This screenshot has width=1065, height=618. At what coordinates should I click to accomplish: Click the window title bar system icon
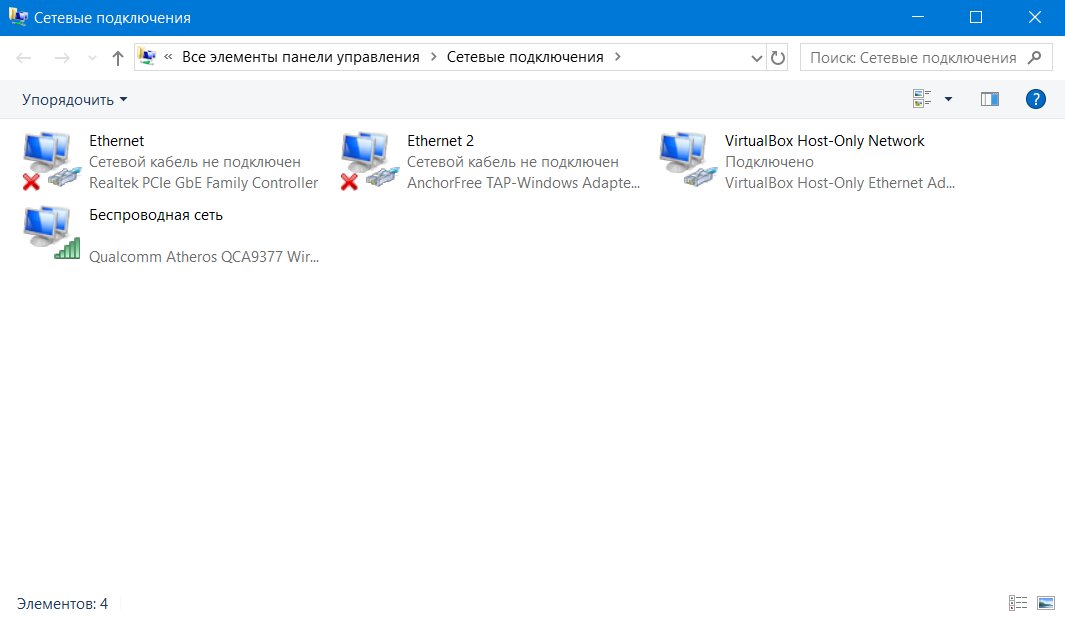pyautogui.click(x=18, y=17)
